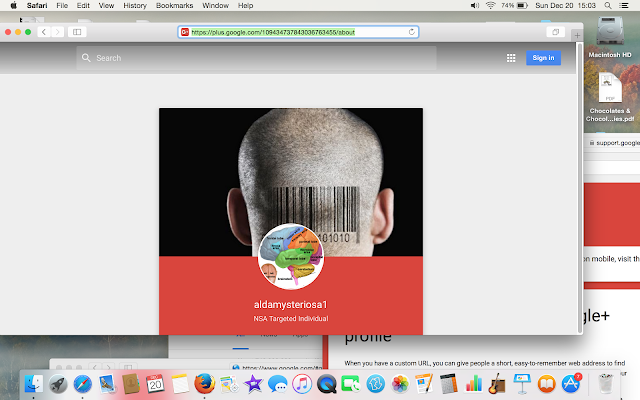
Task: Open Mail eagle stamp icon in dock
Action: click(107, 384)
